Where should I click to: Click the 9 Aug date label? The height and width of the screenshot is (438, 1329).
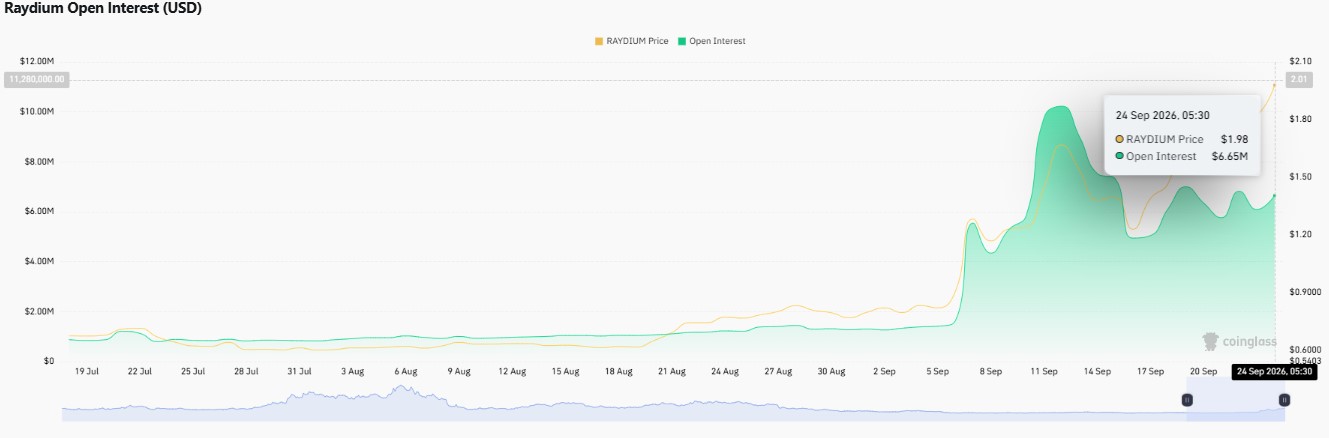tap(458, 371)
